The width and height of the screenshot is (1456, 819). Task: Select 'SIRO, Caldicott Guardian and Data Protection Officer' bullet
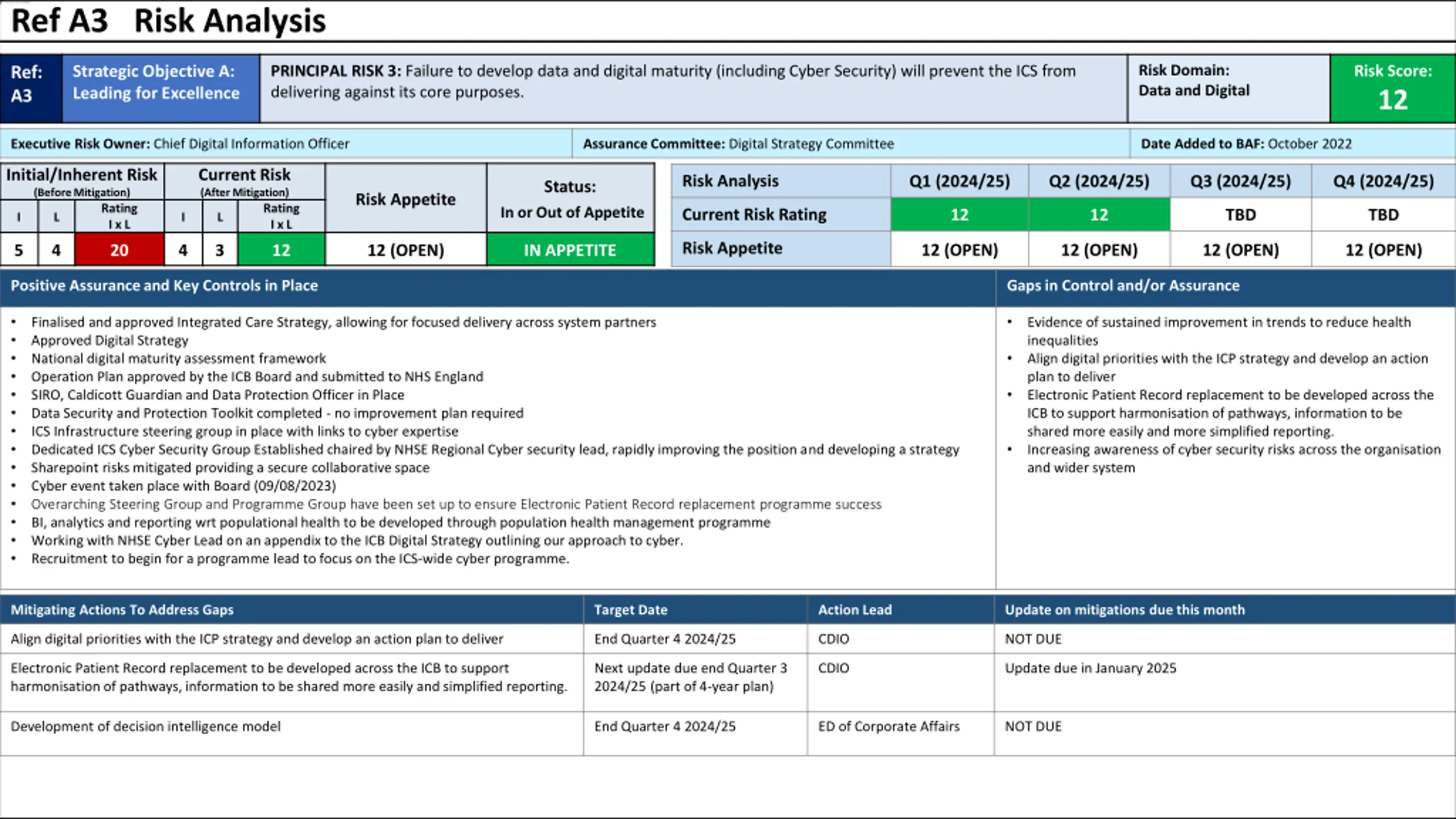click(x=217, y=395)
